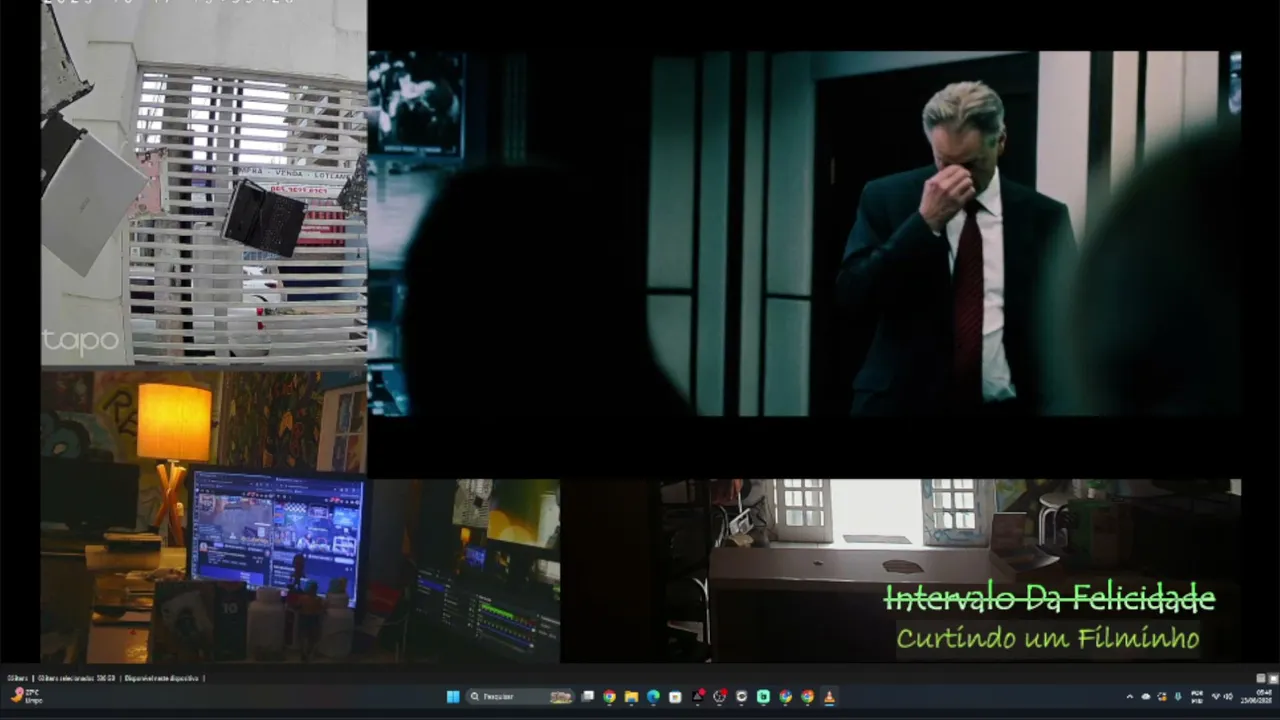The height and width of the screenshot is (720, 1280).
Task: Open the first Chrome icon beside Task View
Action: pos(610,697)
